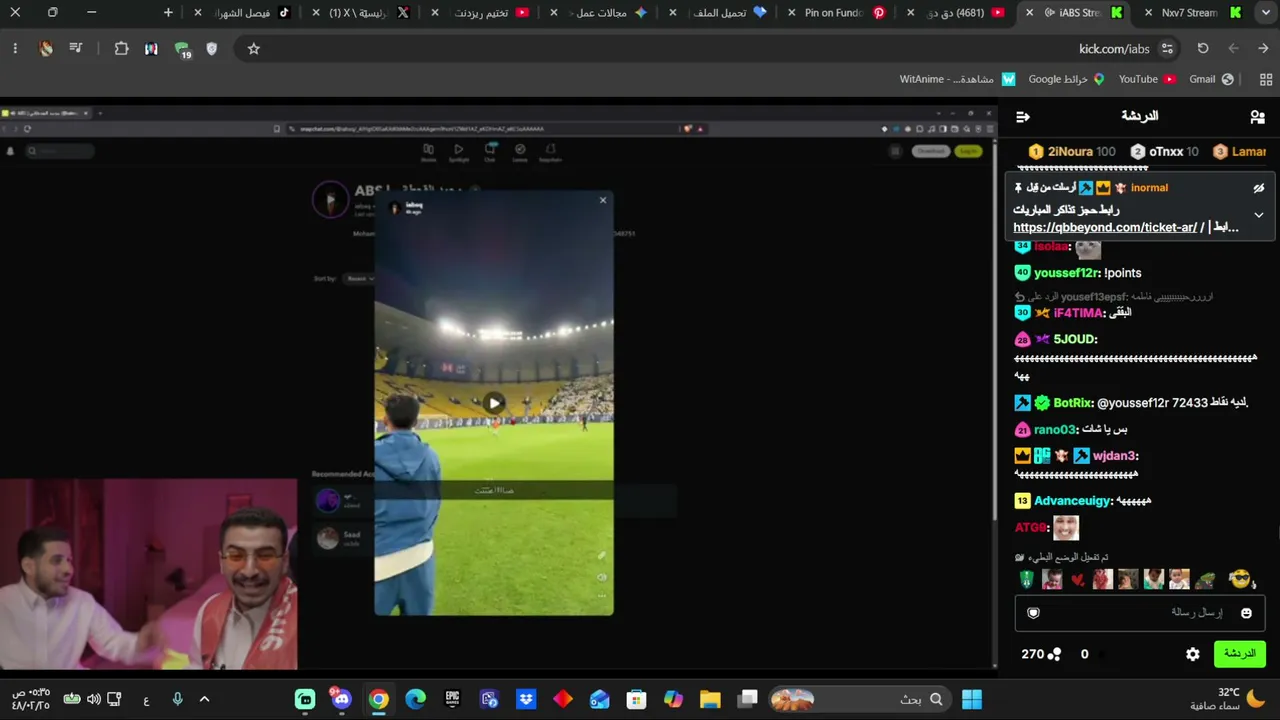Open Microsoft Edge from the taskbar

[x=415, y=699]
